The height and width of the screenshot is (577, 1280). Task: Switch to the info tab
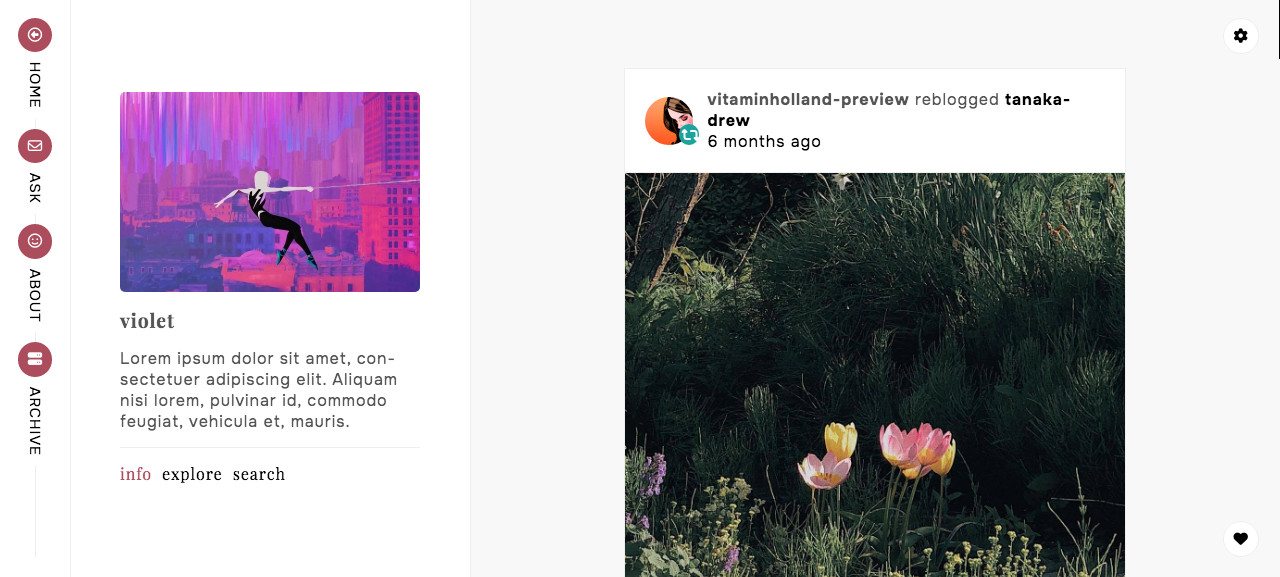(x=136, y=474)
